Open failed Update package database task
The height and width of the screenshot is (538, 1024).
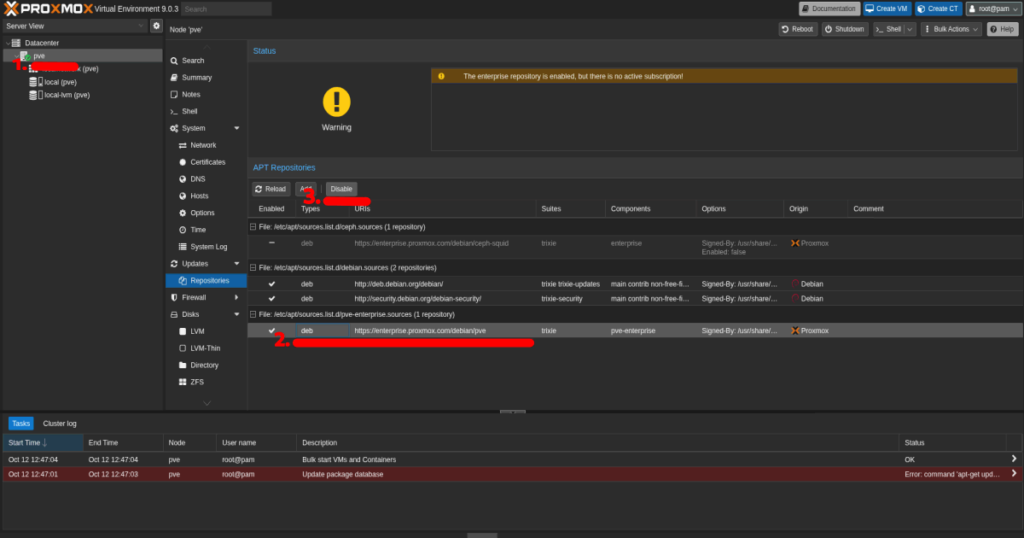click(x=511, y=475)
